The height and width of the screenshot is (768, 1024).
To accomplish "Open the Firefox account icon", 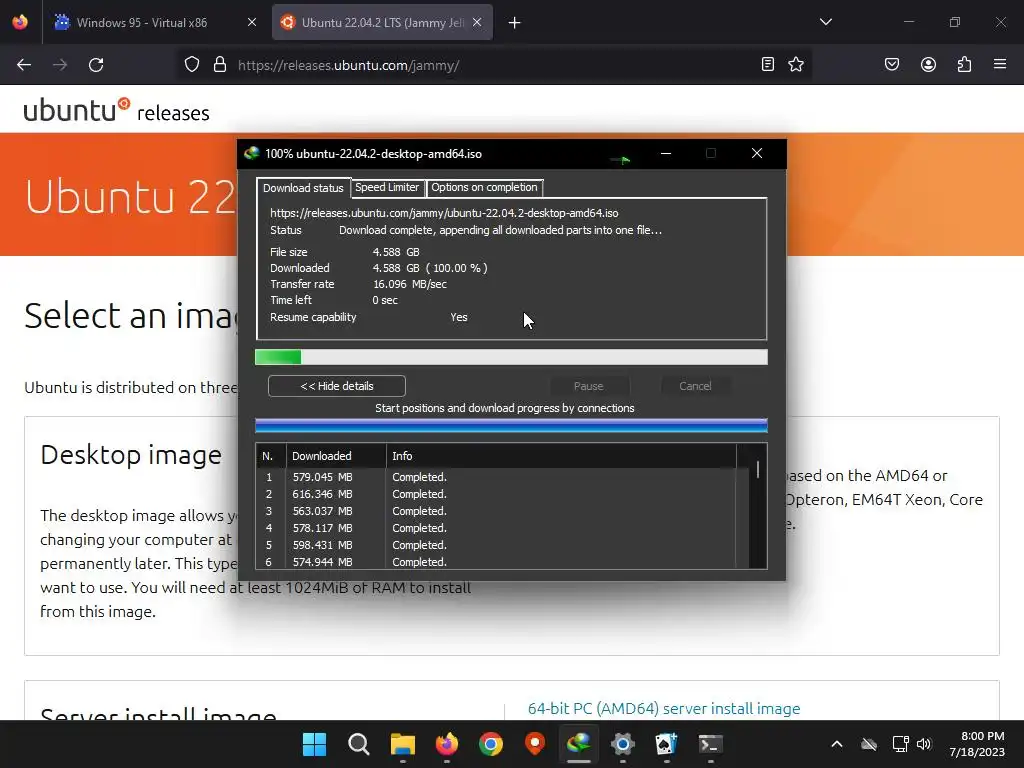I will tap(928, 64).
